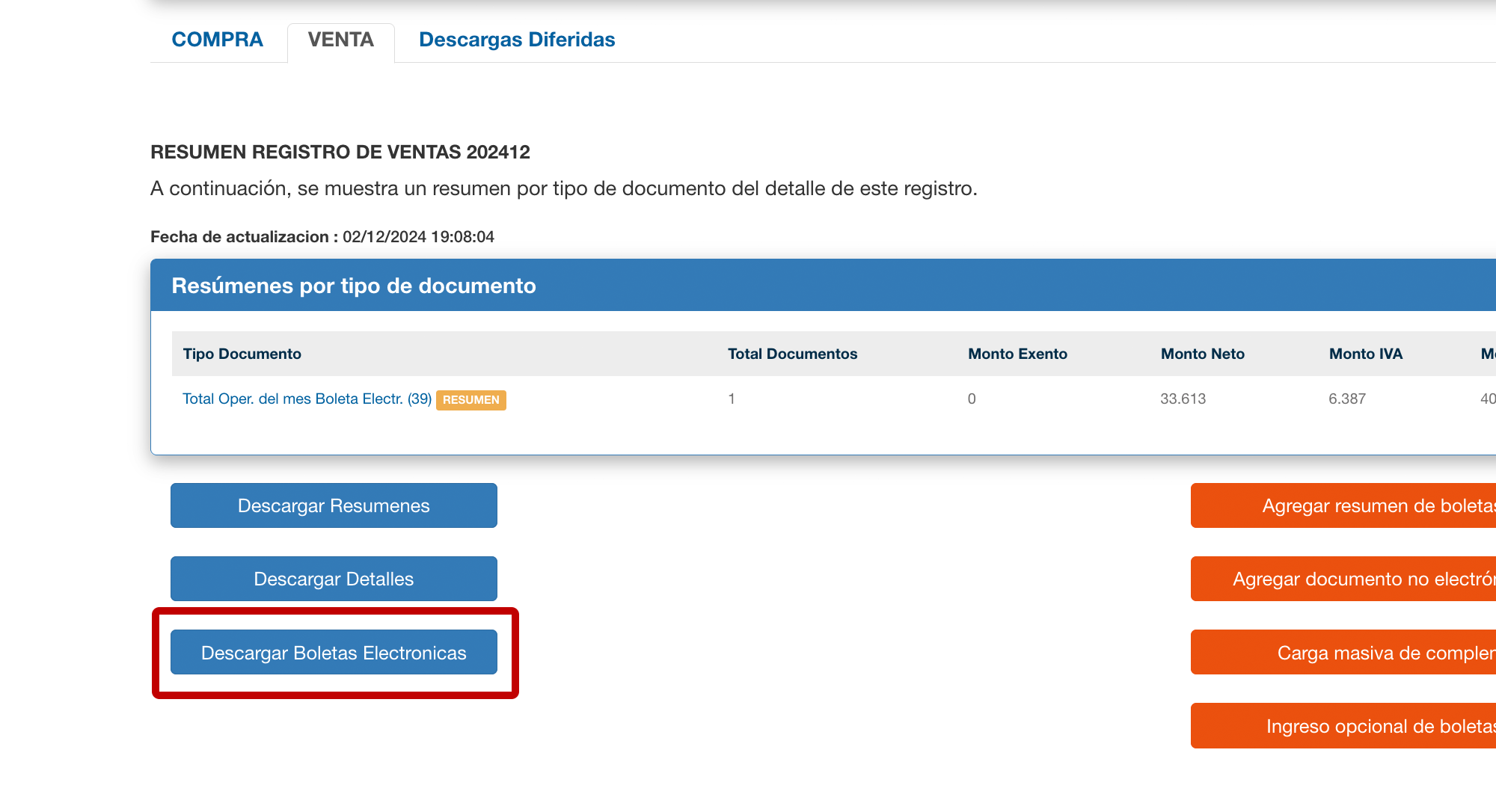Click the Tipo Documento column header
Screen dimensions: 1496x812
(x=242, y=354)
